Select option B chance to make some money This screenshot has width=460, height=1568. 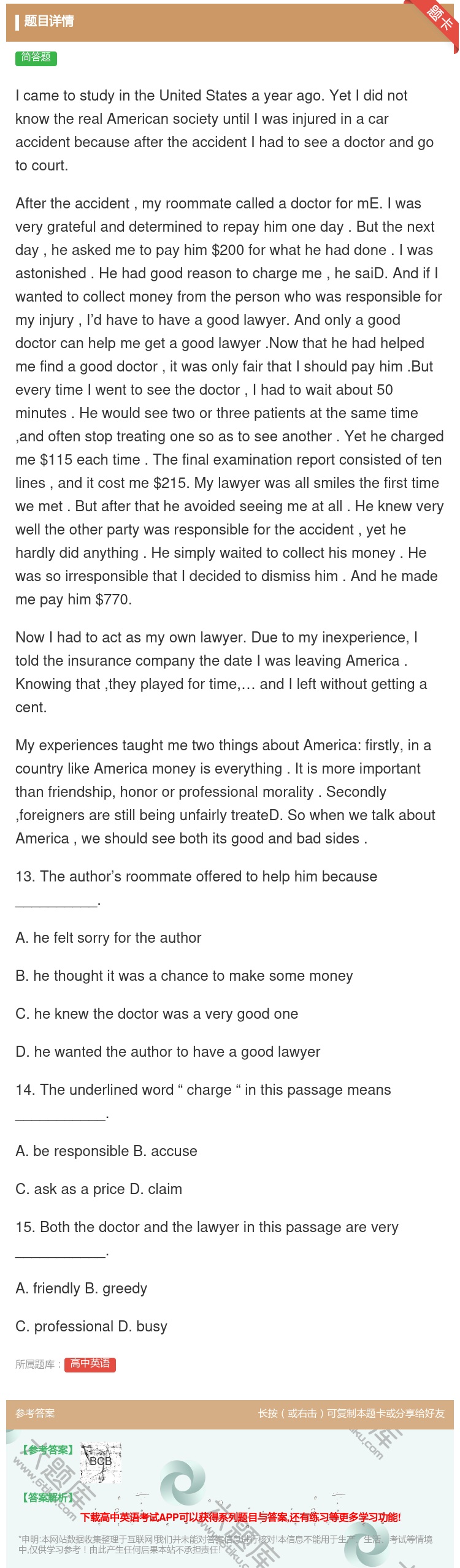click(x=184, y=976)
